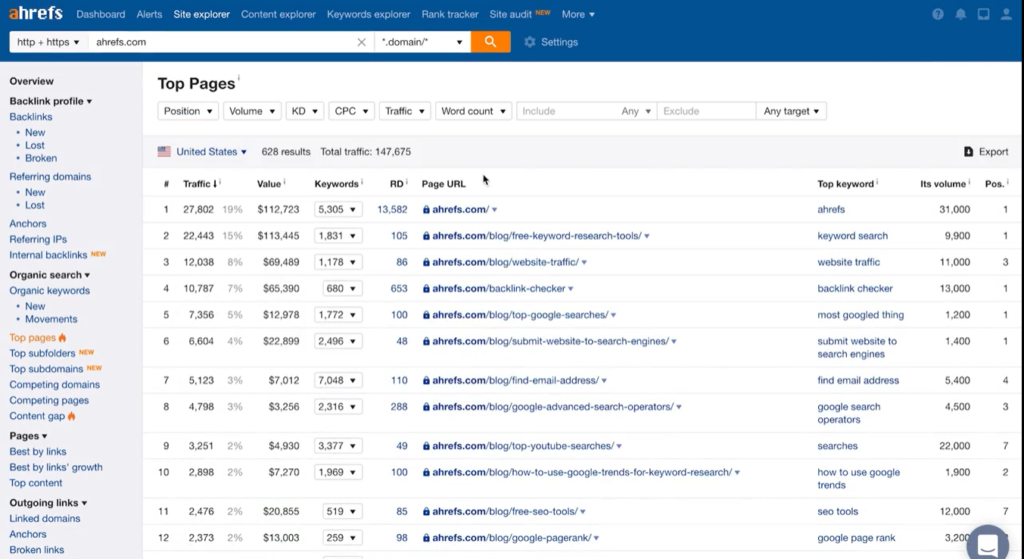This screenshot has width=1024, height=559.
Task: Click the info icon beside Top keyword
Action: click(x=877, y=182)
